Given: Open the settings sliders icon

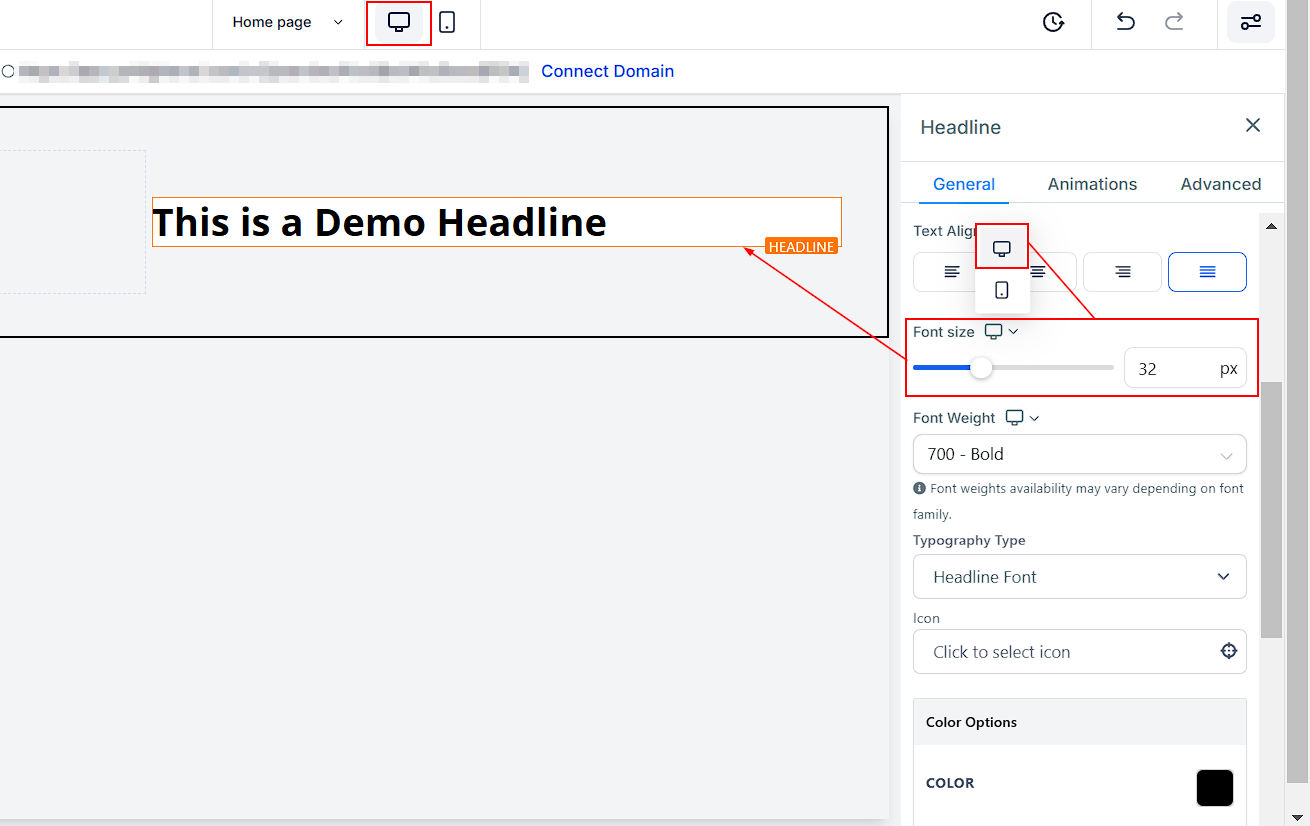Looking at the screenshot, I should click(1251, 22).
